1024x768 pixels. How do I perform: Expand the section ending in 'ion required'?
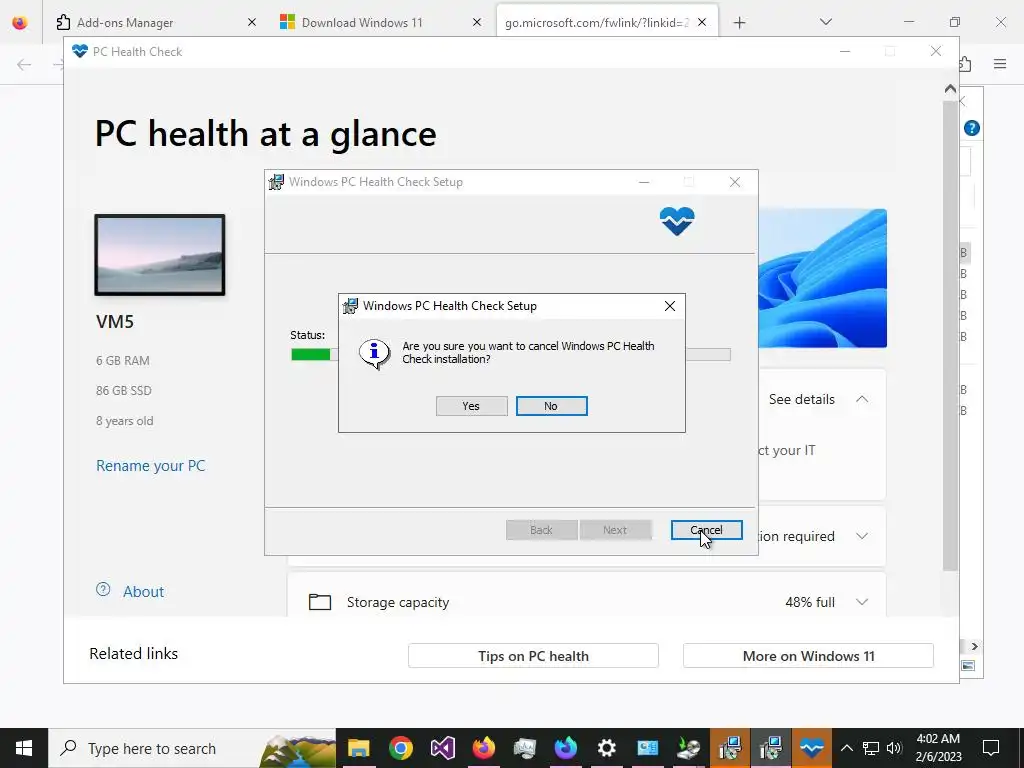862,536
